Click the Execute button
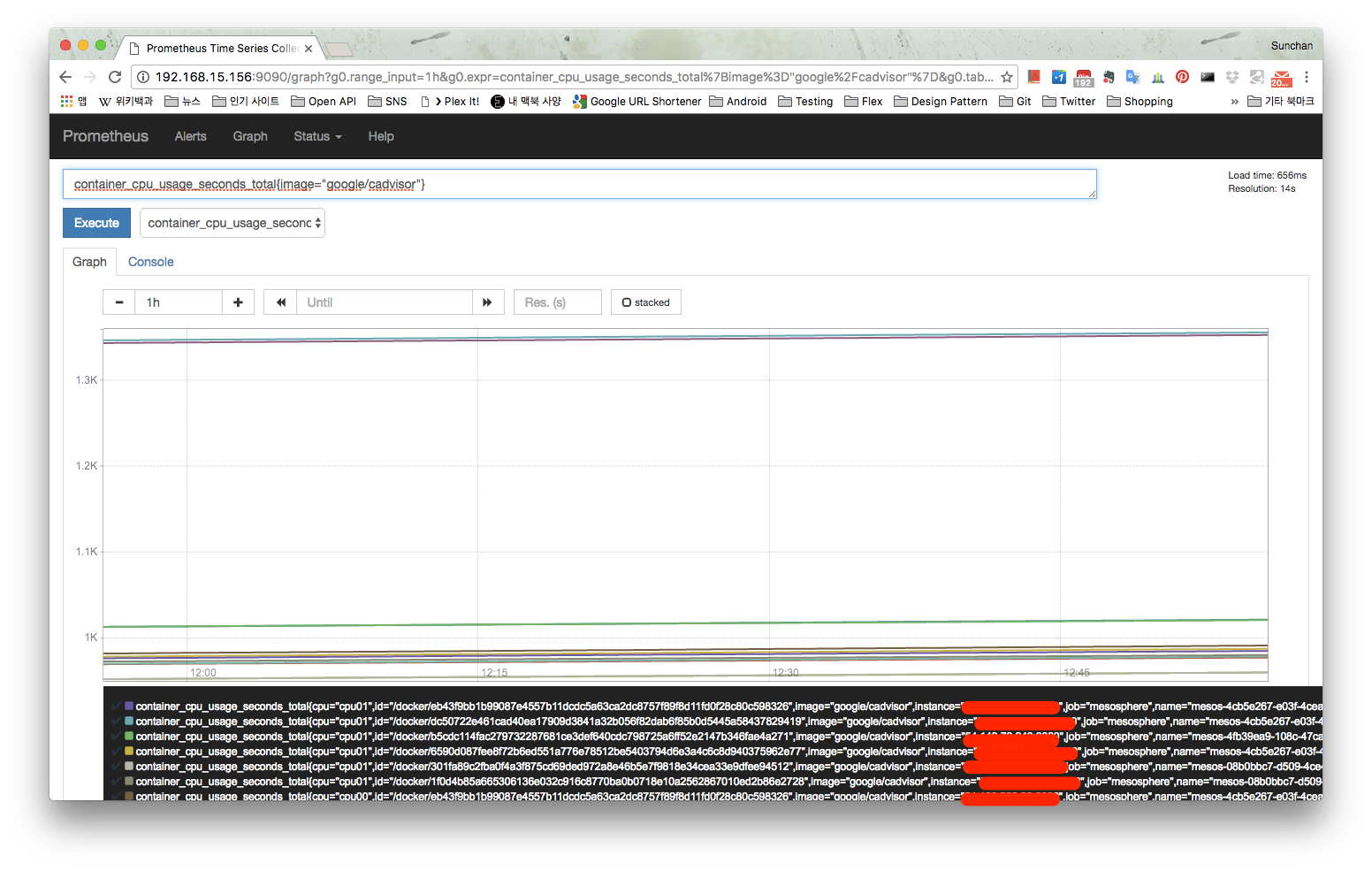The width and height of the screenshot is (1372, 871). pyautogui.click(x=96, y=223)
